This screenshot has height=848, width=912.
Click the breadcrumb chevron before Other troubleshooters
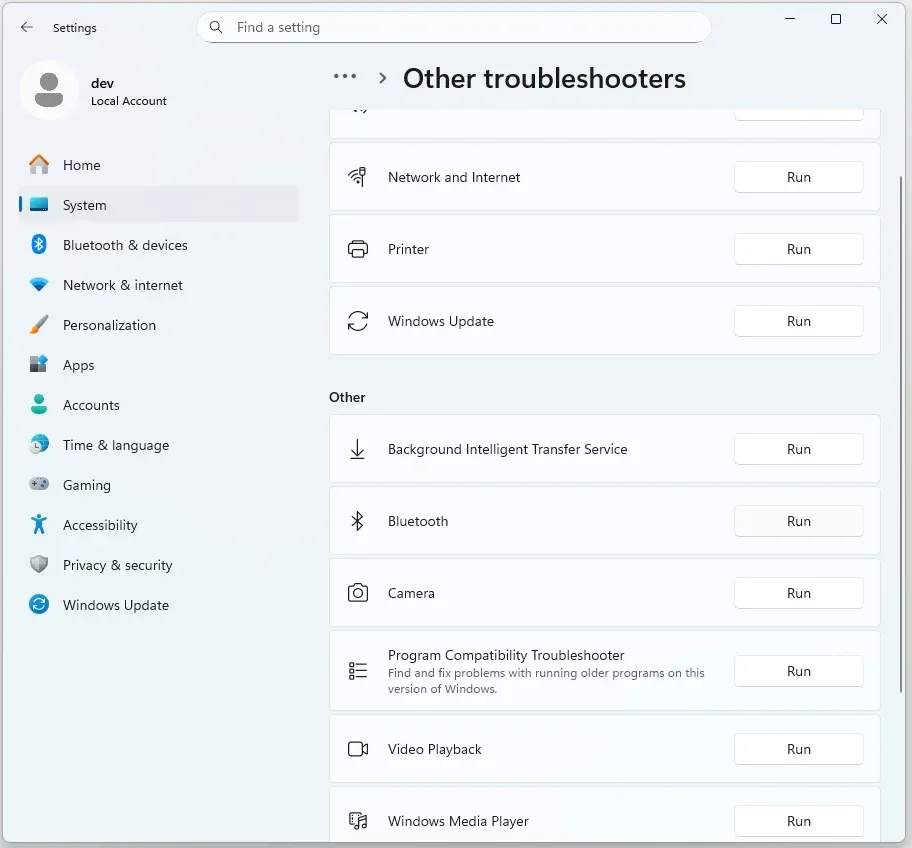click(x=382, y=77)
